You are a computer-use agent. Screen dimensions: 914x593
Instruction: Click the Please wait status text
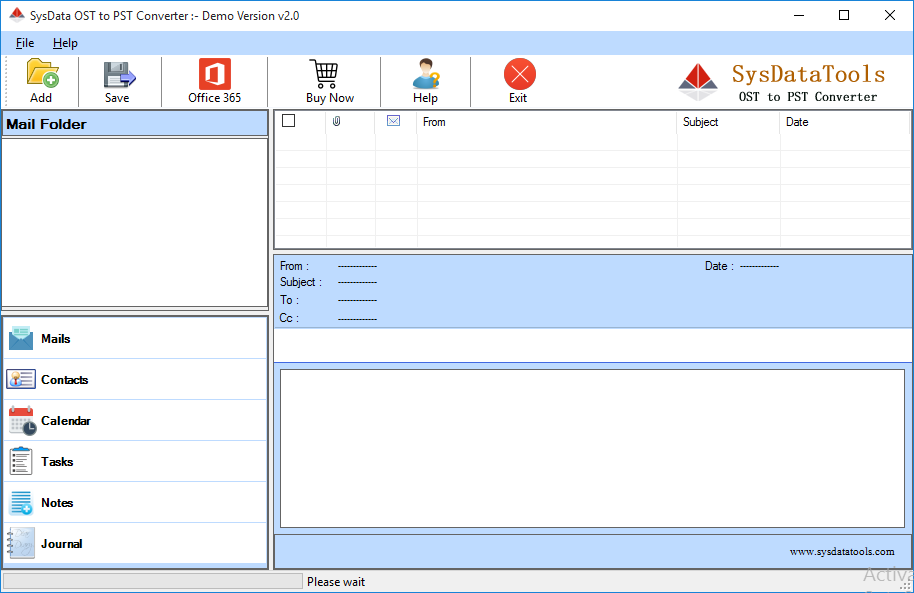coord(336,582)
